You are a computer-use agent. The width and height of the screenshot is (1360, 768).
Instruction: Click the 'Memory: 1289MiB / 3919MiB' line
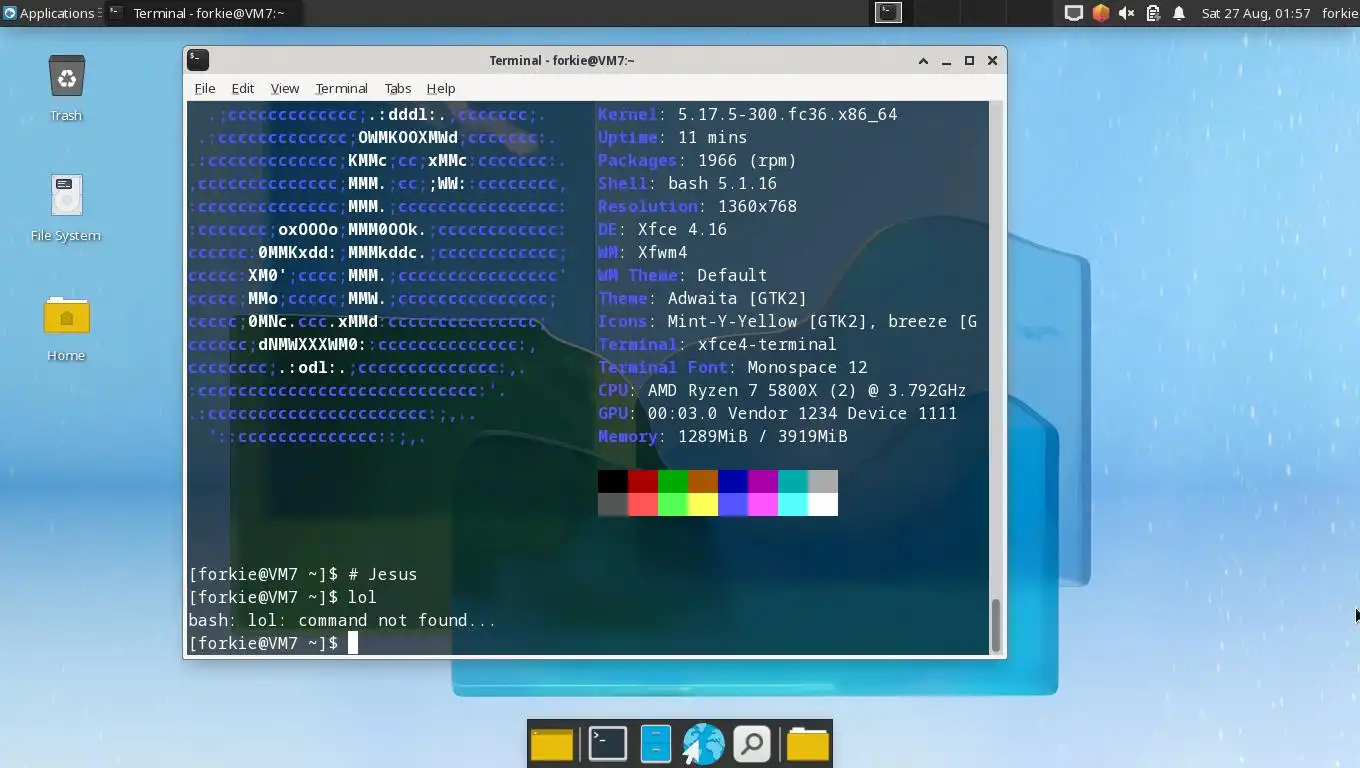723,436
